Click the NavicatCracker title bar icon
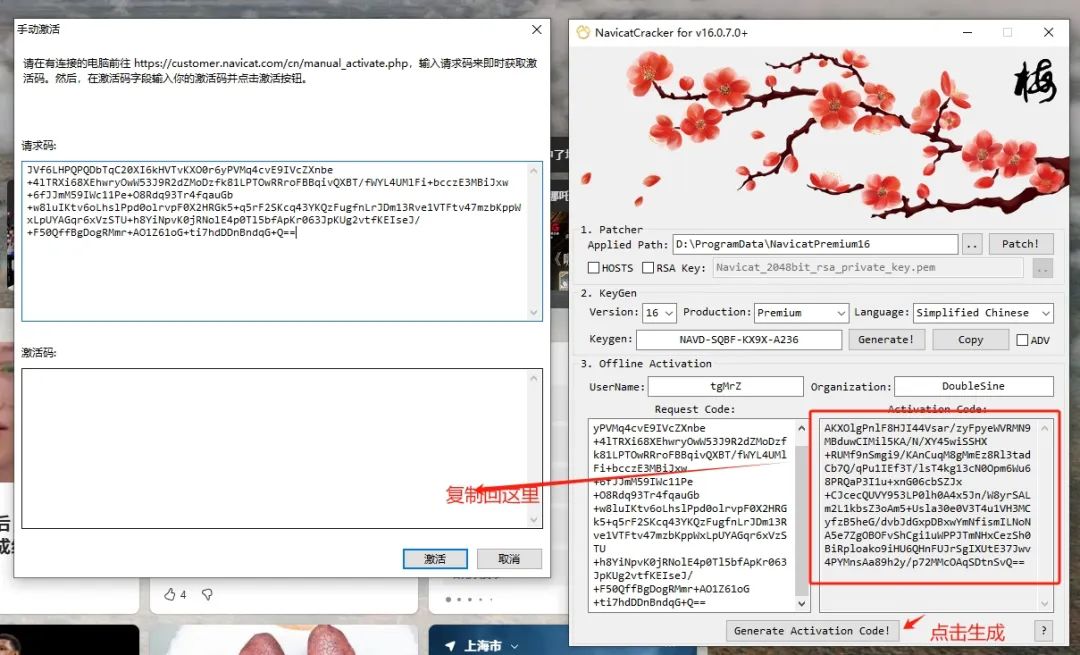The image size is (1080, 655). pos(583,32)
